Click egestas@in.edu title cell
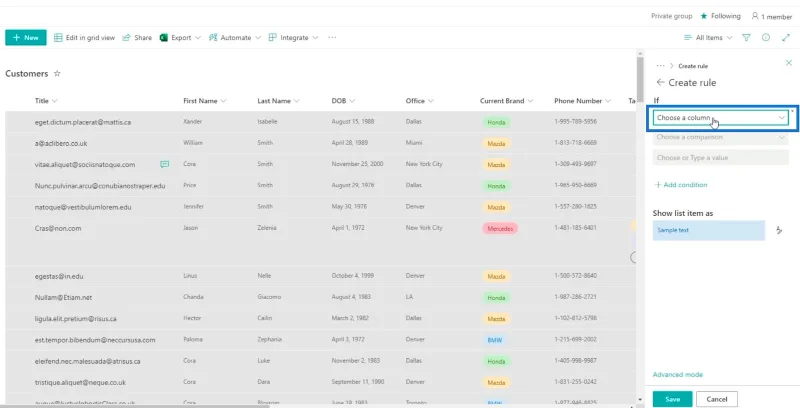This screenshot has width=800, height=408. (59, 276)
